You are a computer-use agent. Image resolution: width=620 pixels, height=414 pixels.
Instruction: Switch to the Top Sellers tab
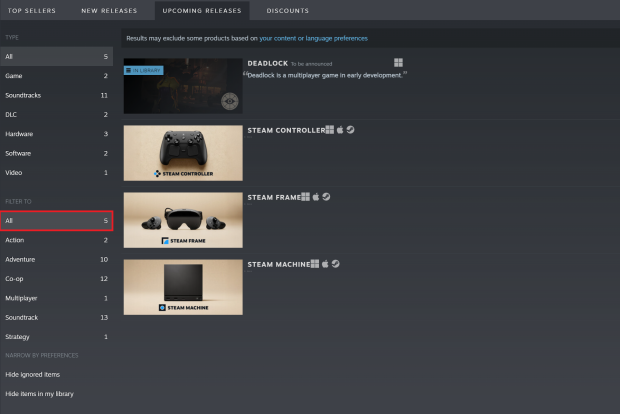(33, 11)
